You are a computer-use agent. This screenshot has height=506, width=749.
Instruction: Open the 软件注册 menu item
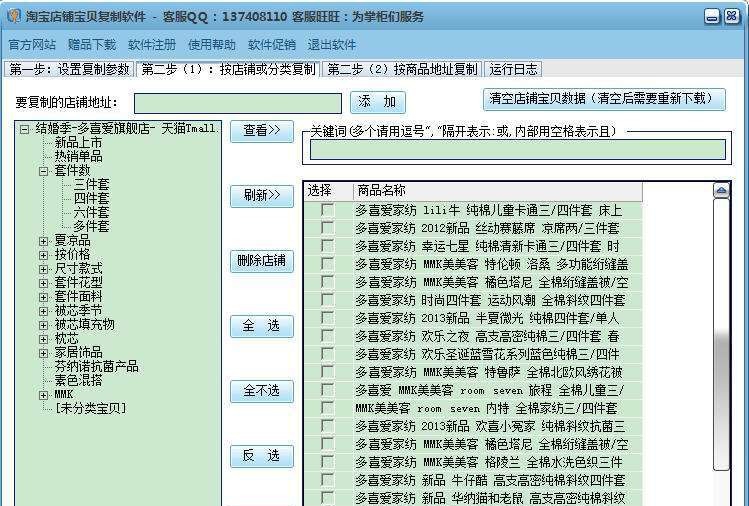pos(152,45)
